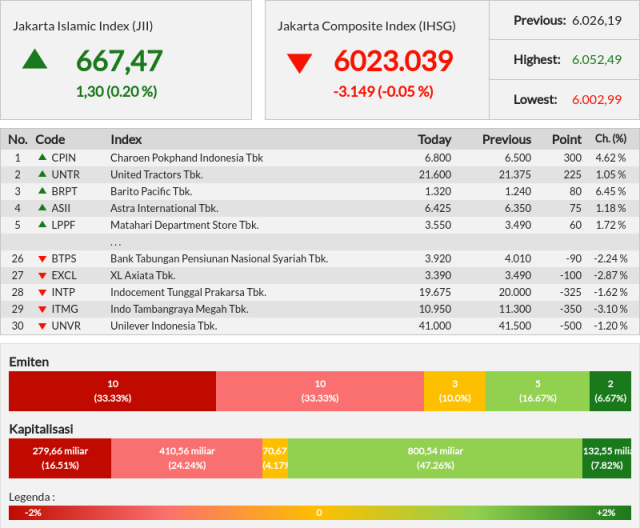Image resolution: width=640 pixels, height=528 pixels.
Task: Sort table by the Ch. (%) column header
Action: (610, 139)
